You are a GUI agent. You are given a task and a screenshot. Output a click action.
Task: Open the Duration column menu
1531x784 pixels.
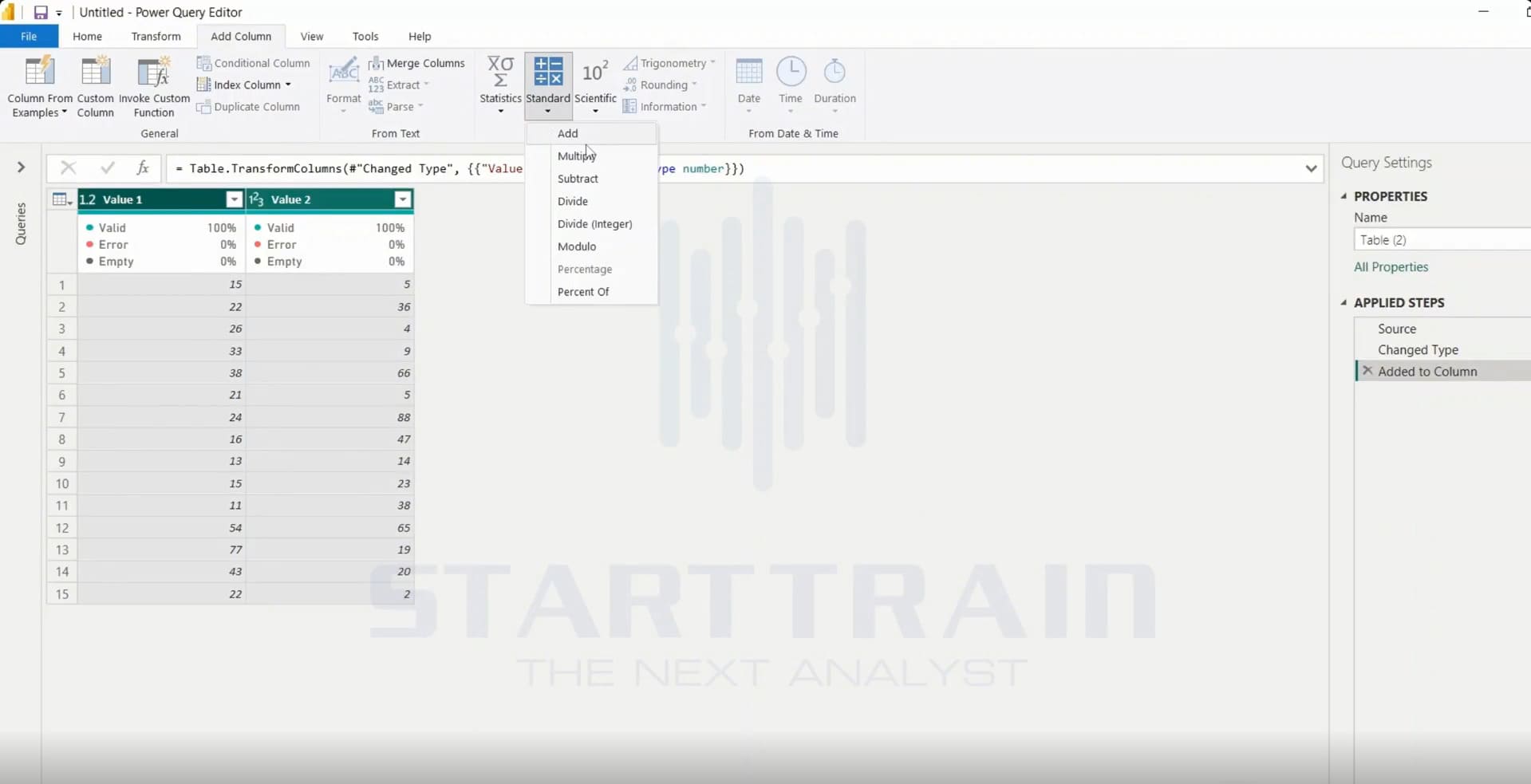(x=835, y=85)
